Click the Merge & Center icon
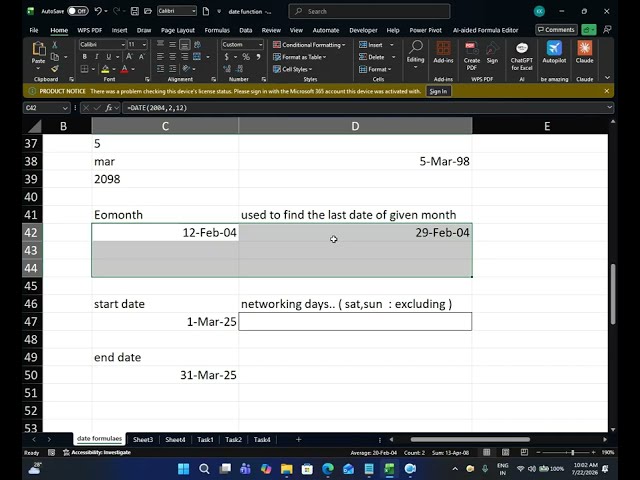640x480 pixels. click(x=197, y=57)
